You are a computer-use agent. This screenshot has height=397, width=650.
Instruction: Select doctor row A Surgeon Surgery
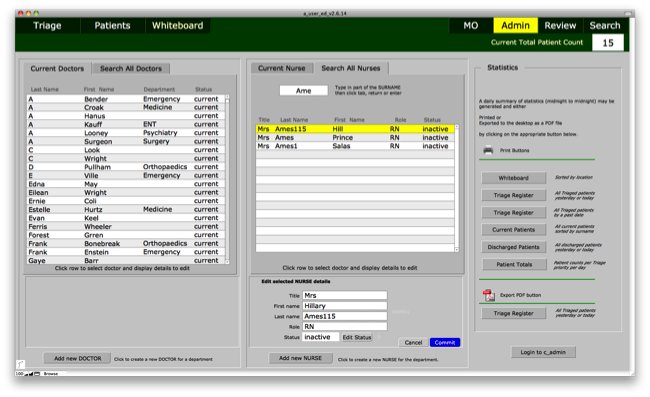click(x=126, y=141)
